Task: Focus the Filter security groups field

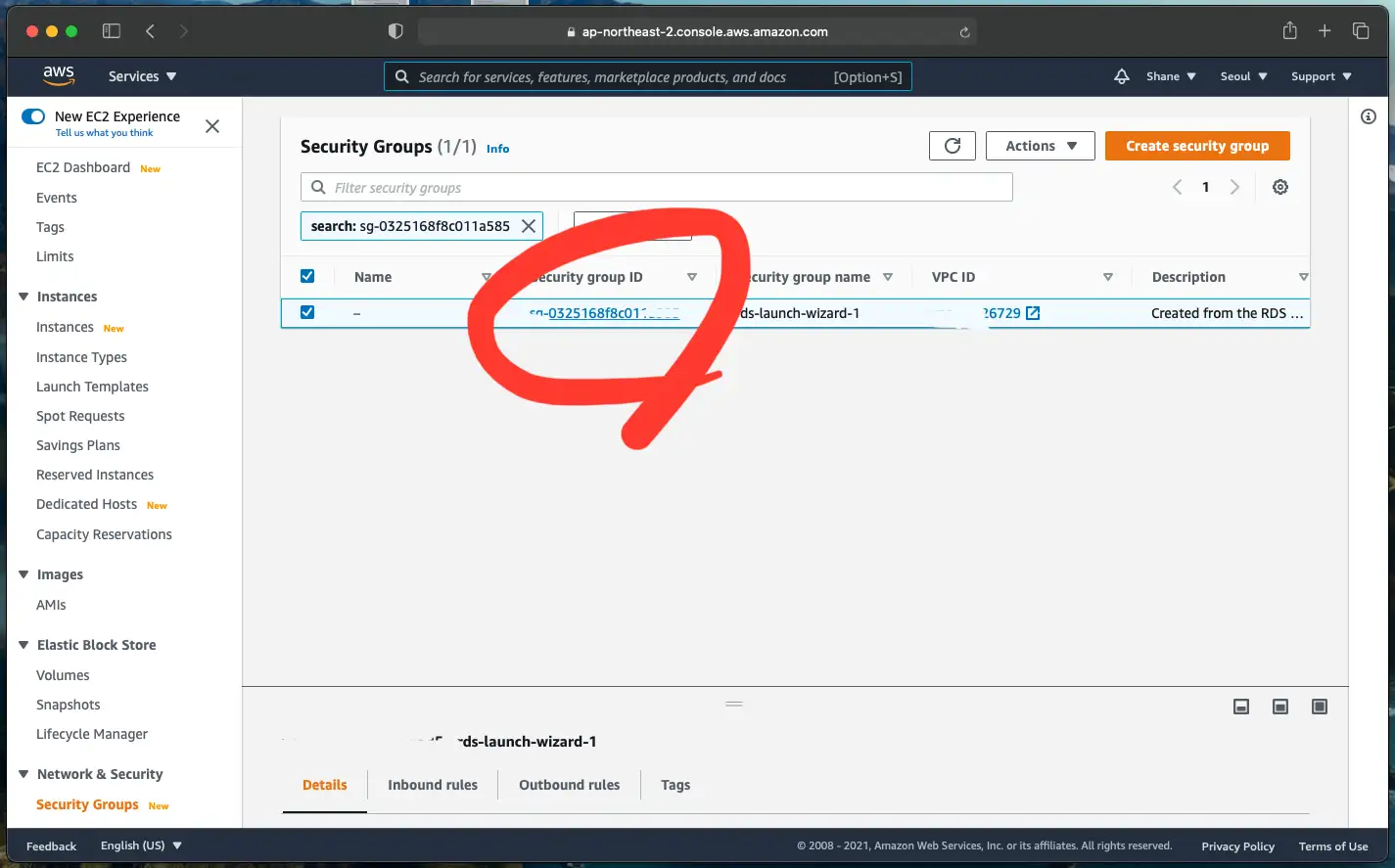Action: [x=657, y=187]
